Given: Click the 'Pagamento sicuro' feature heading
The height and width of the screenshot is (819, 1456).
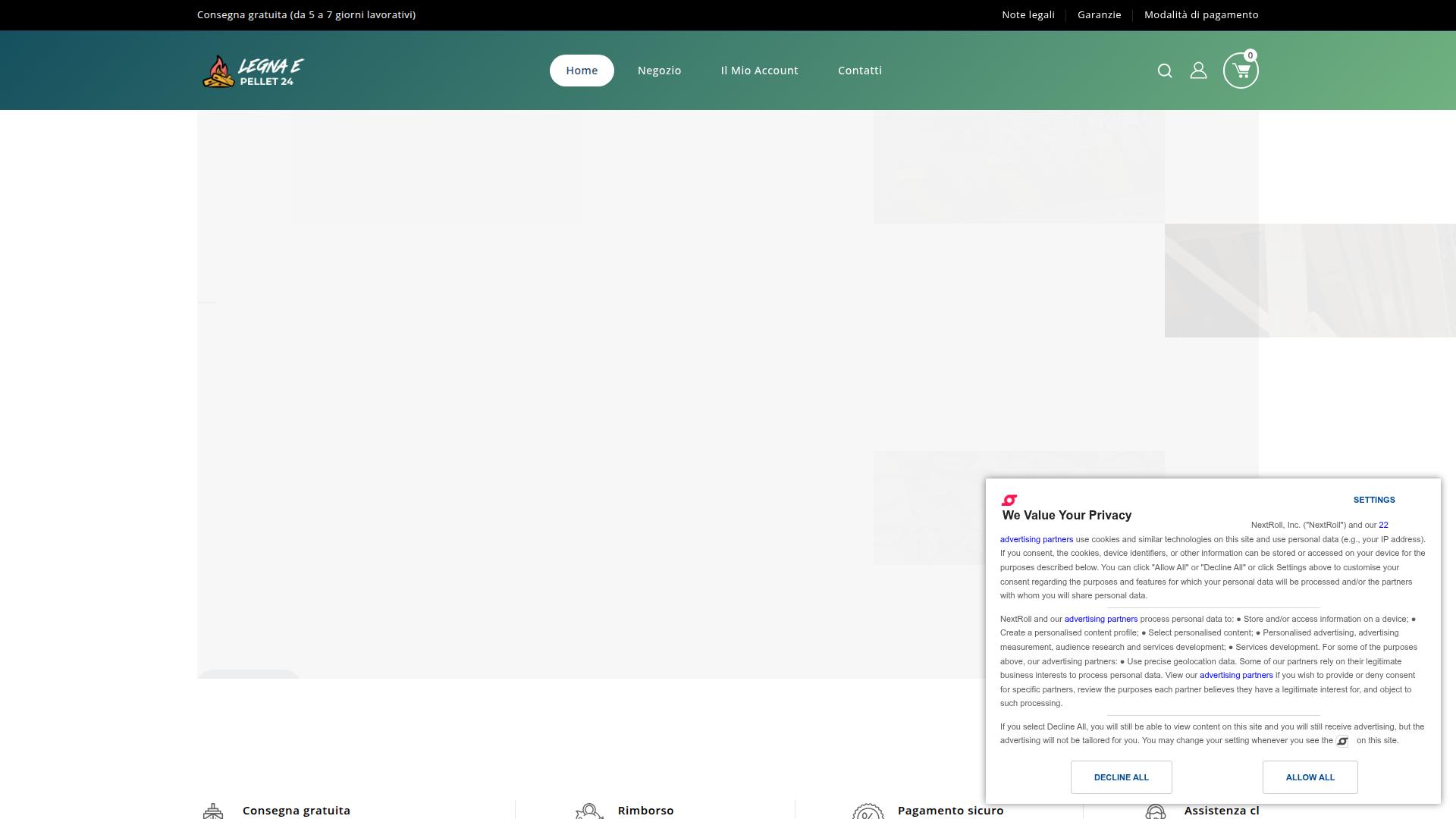Looking at the screenshot, I should (x=950, y=811).
